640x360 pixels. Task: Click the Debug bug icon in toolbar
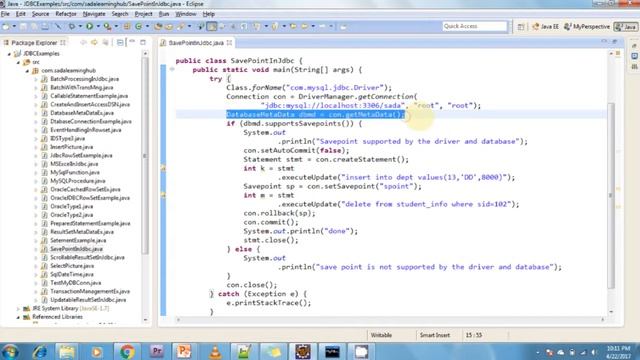(x=72, y=27)
